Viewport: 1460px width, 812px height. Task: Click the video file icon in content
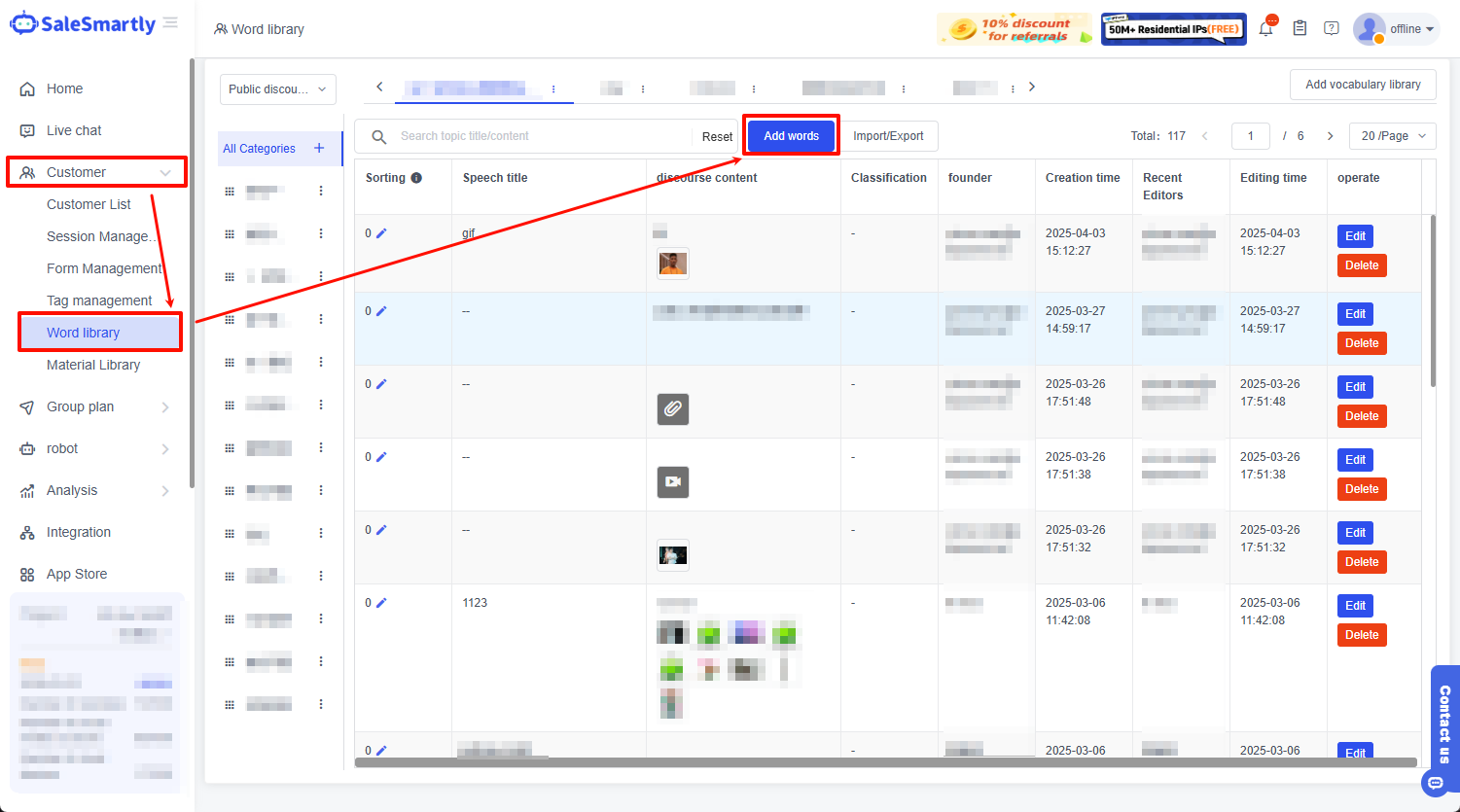coord(673,482)
